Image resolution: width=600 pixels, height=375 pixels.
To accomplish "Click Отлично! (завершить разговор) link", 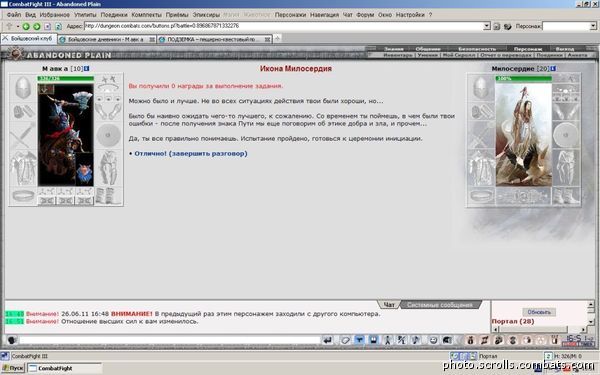I will click(191, 153).
